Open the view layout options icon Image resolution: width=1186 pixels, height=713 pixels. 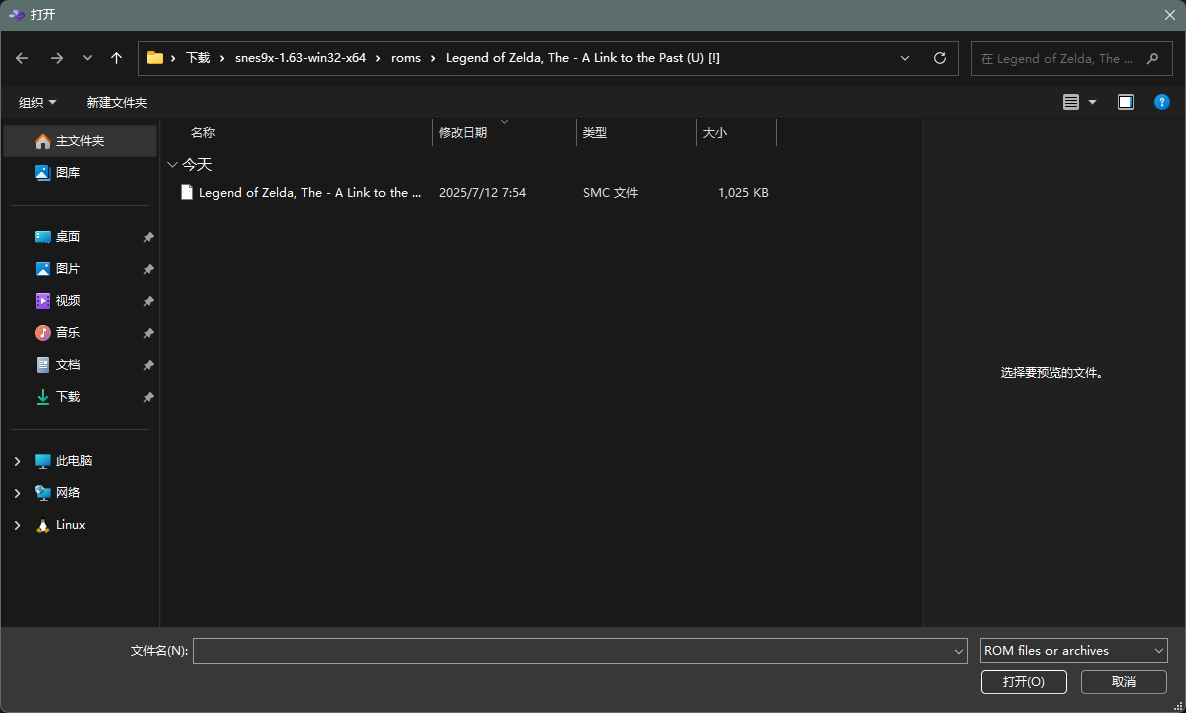click(x=1071, y=102)
